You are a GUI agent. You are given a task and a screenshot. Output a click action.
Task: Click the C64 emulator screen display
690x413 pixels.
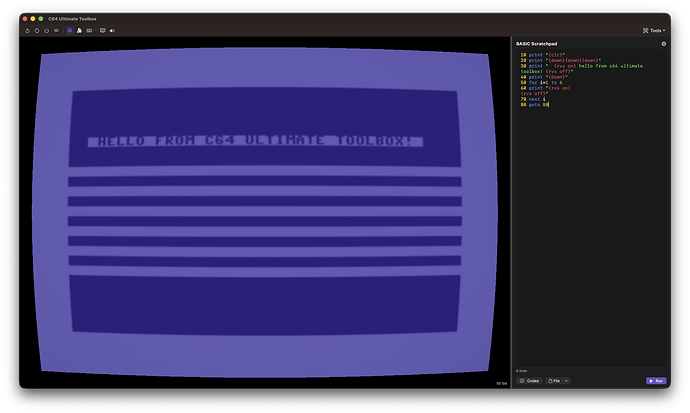tap(264, 212)
